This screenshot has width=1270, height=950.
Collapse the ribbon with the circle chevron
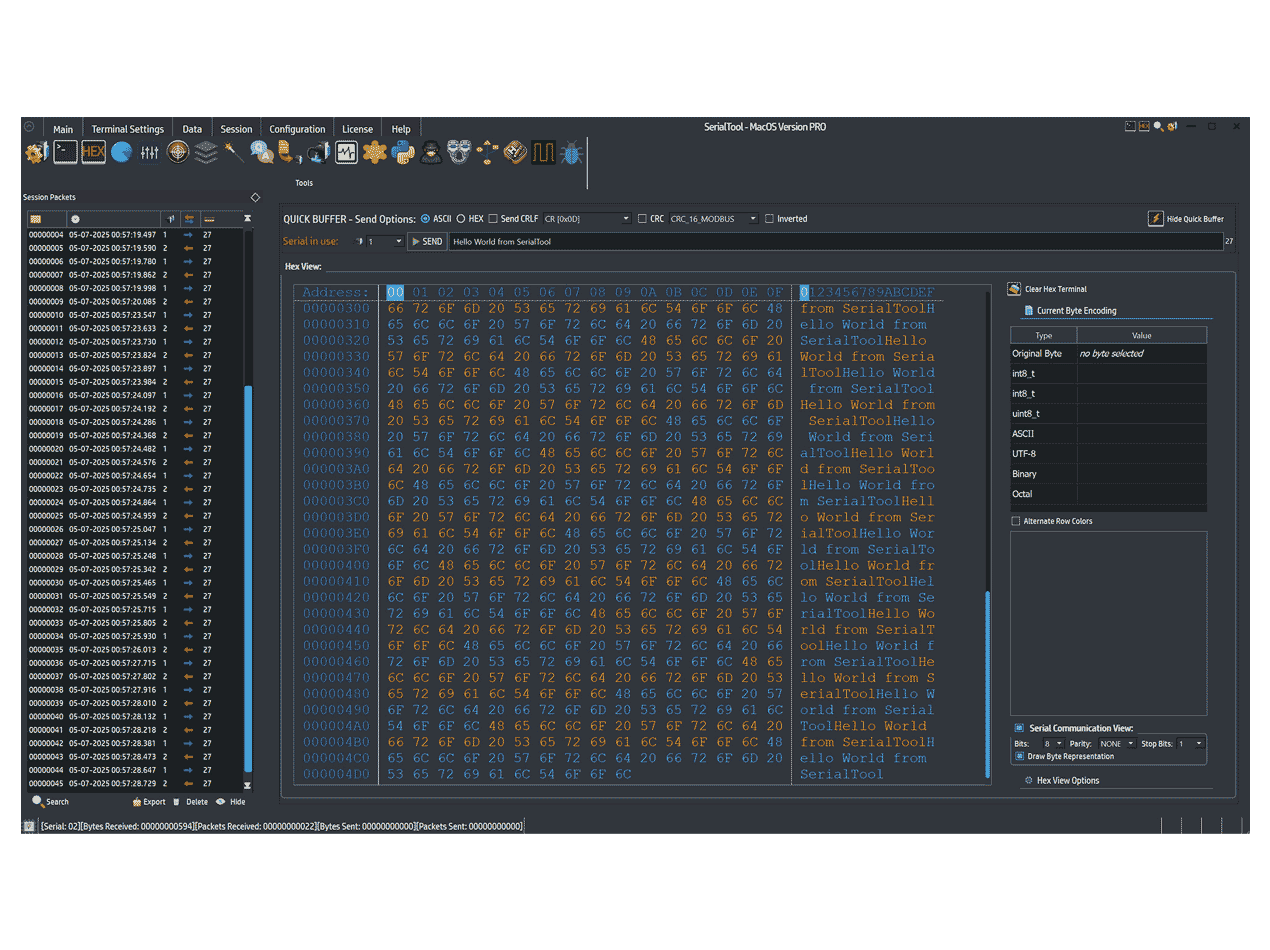click(x=29, y=127)
